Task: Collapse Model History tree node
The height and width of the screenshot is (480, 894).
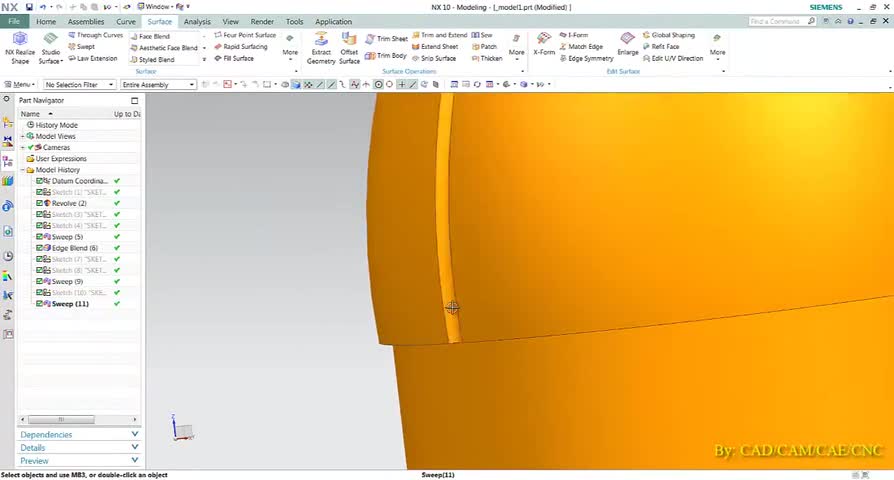Action: (23, 170)
